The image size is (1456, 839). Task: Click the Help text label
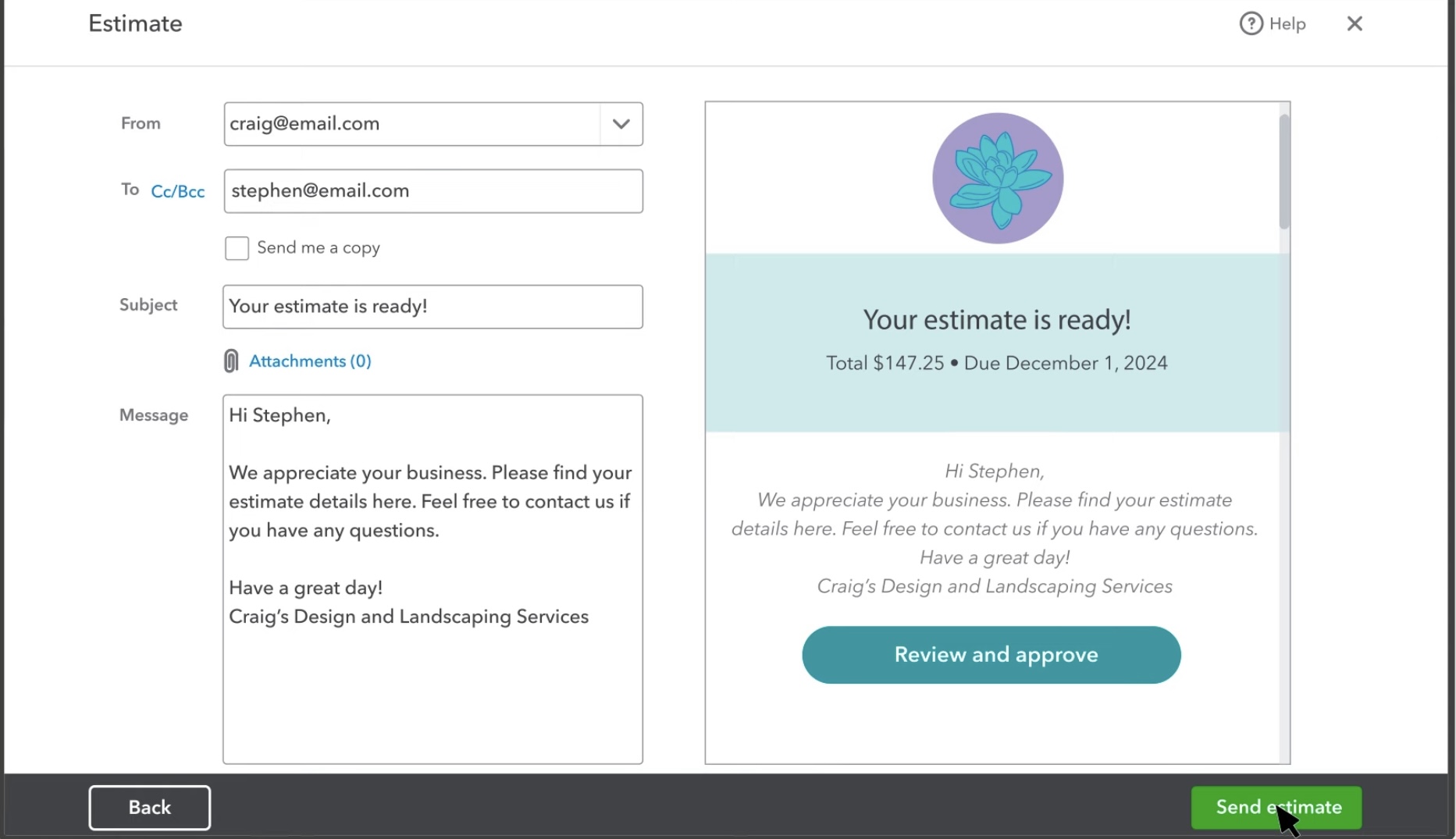point(1287,24)
